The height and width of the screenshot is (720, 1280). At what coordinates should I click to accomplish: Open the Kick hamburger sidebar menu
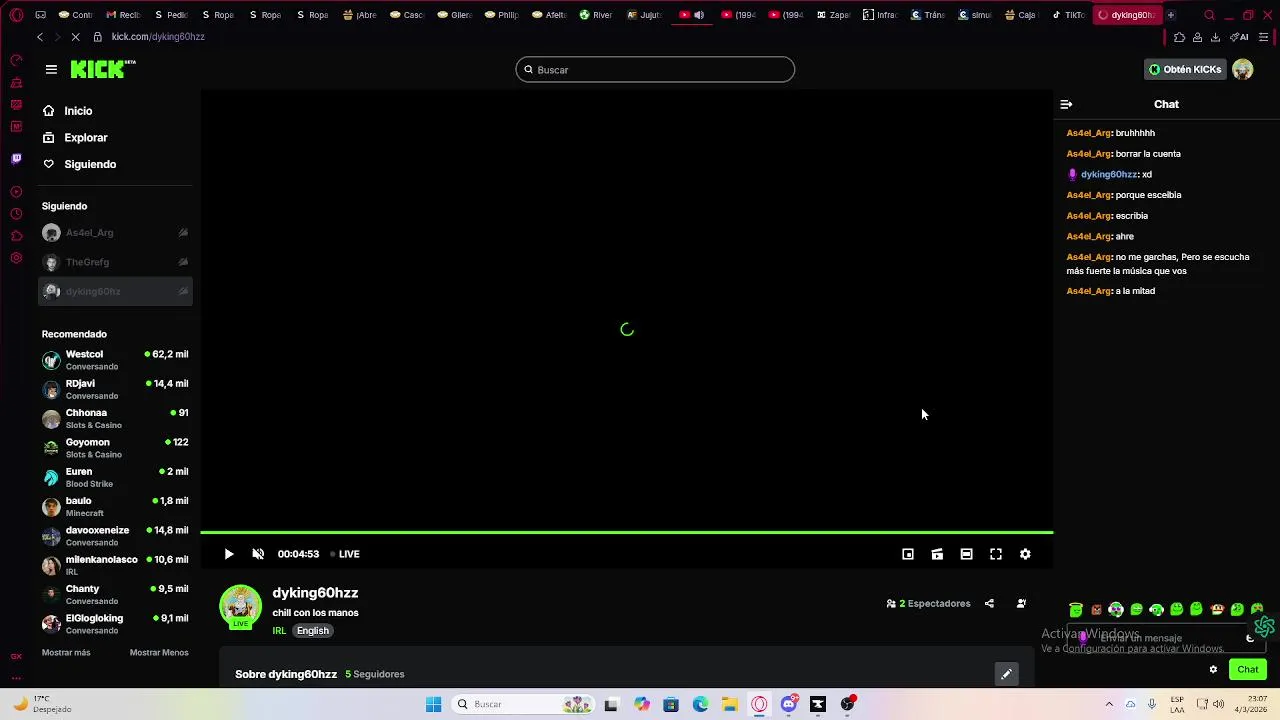[x=51, y=69]
